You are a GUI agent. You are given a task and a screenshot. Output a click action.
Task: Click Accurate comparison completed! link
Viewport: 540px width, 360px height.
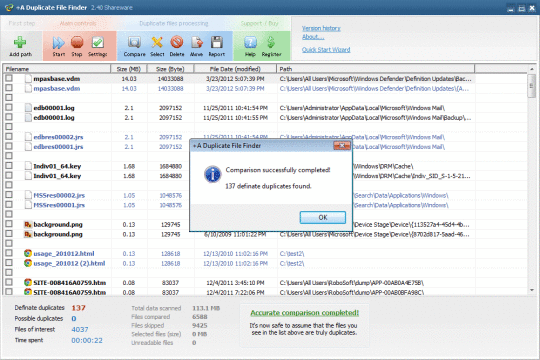(304, 313)
